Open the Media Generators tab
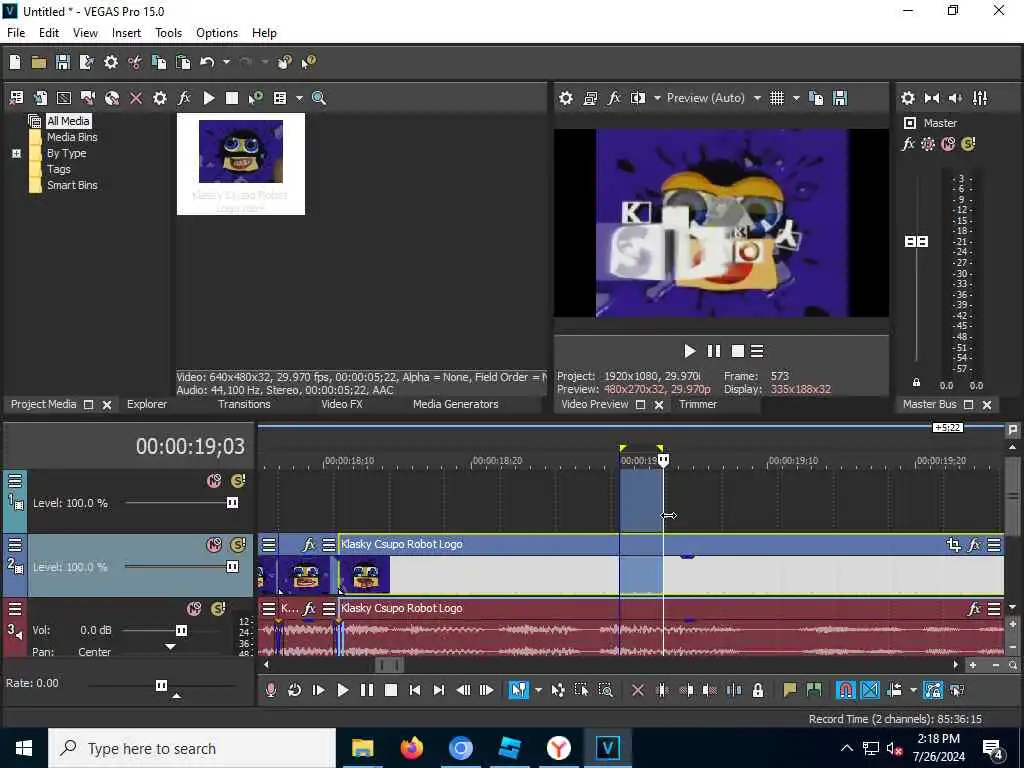Viewport: 1024px width, 768px height. tap(455, 404)
